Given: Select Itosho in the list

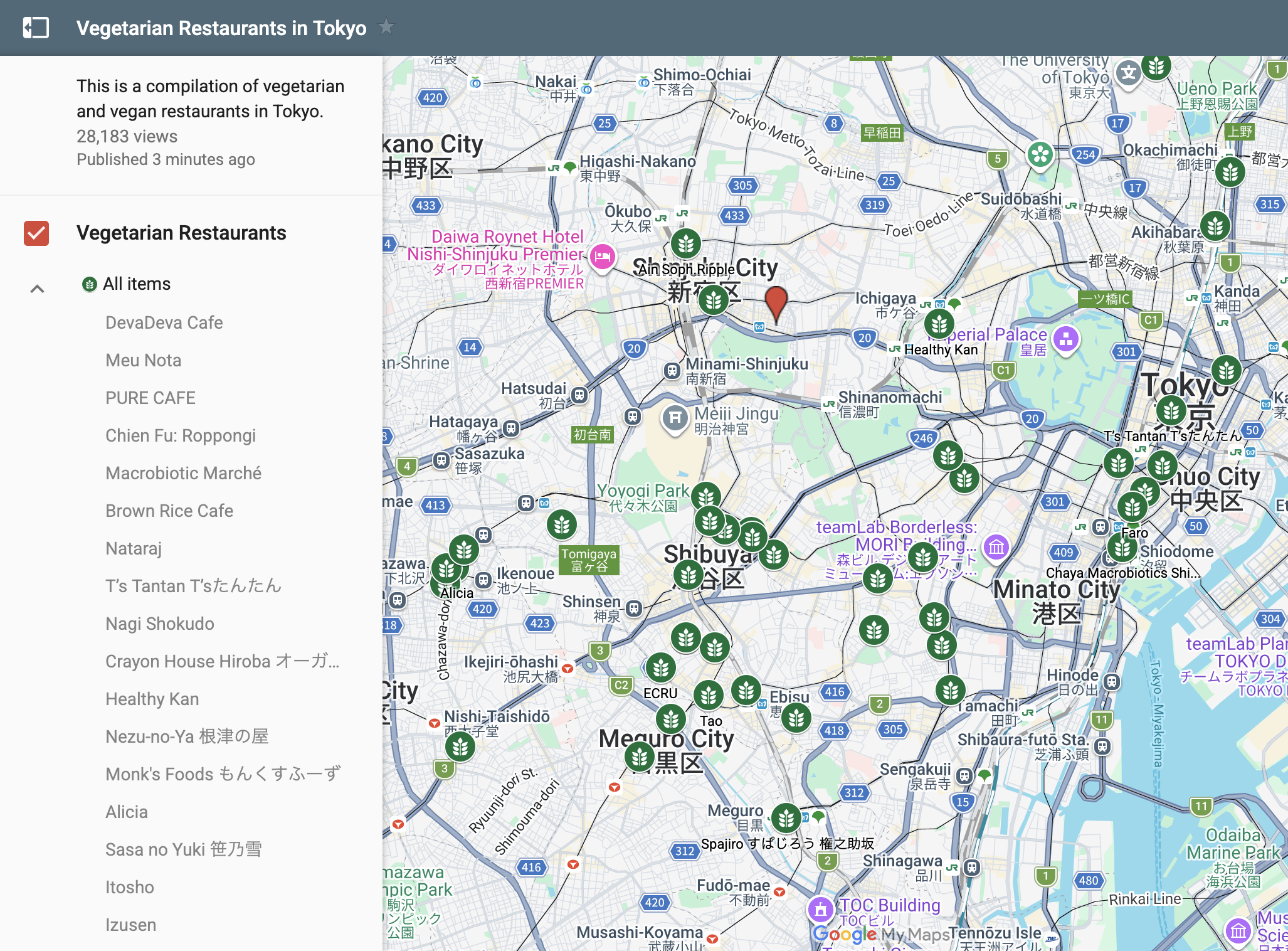Looking at the screenshot, I should click(x=130, y=887).
